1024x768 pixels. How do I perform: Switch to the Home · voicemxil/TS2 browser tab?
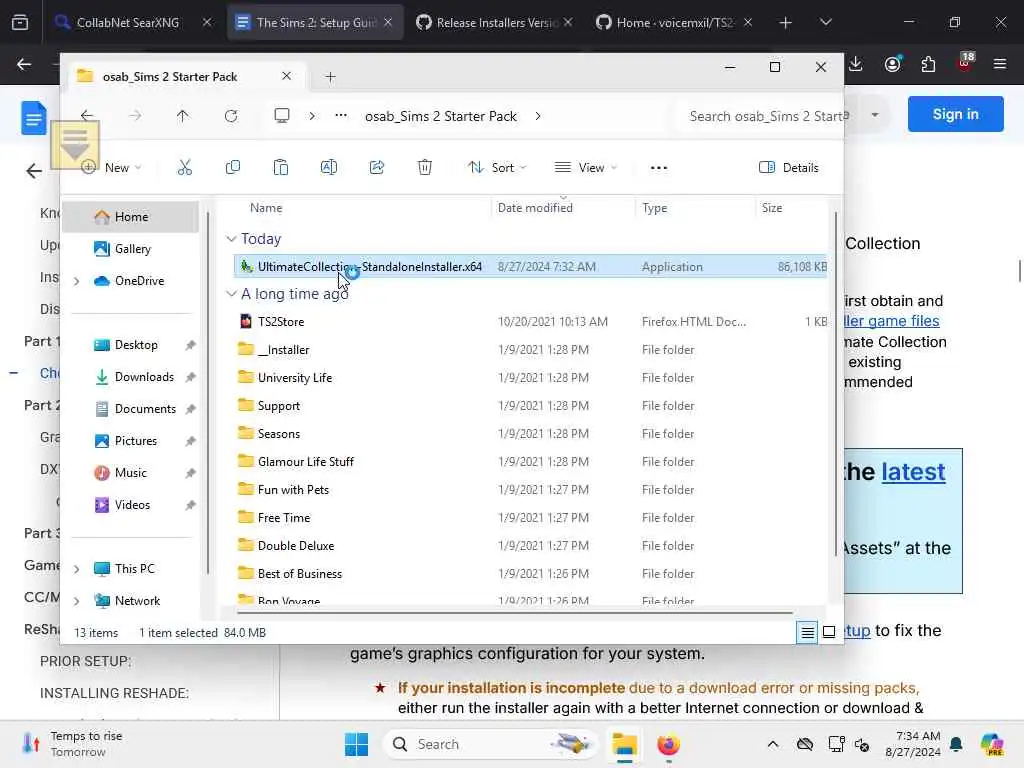click(x=673, y=22)
